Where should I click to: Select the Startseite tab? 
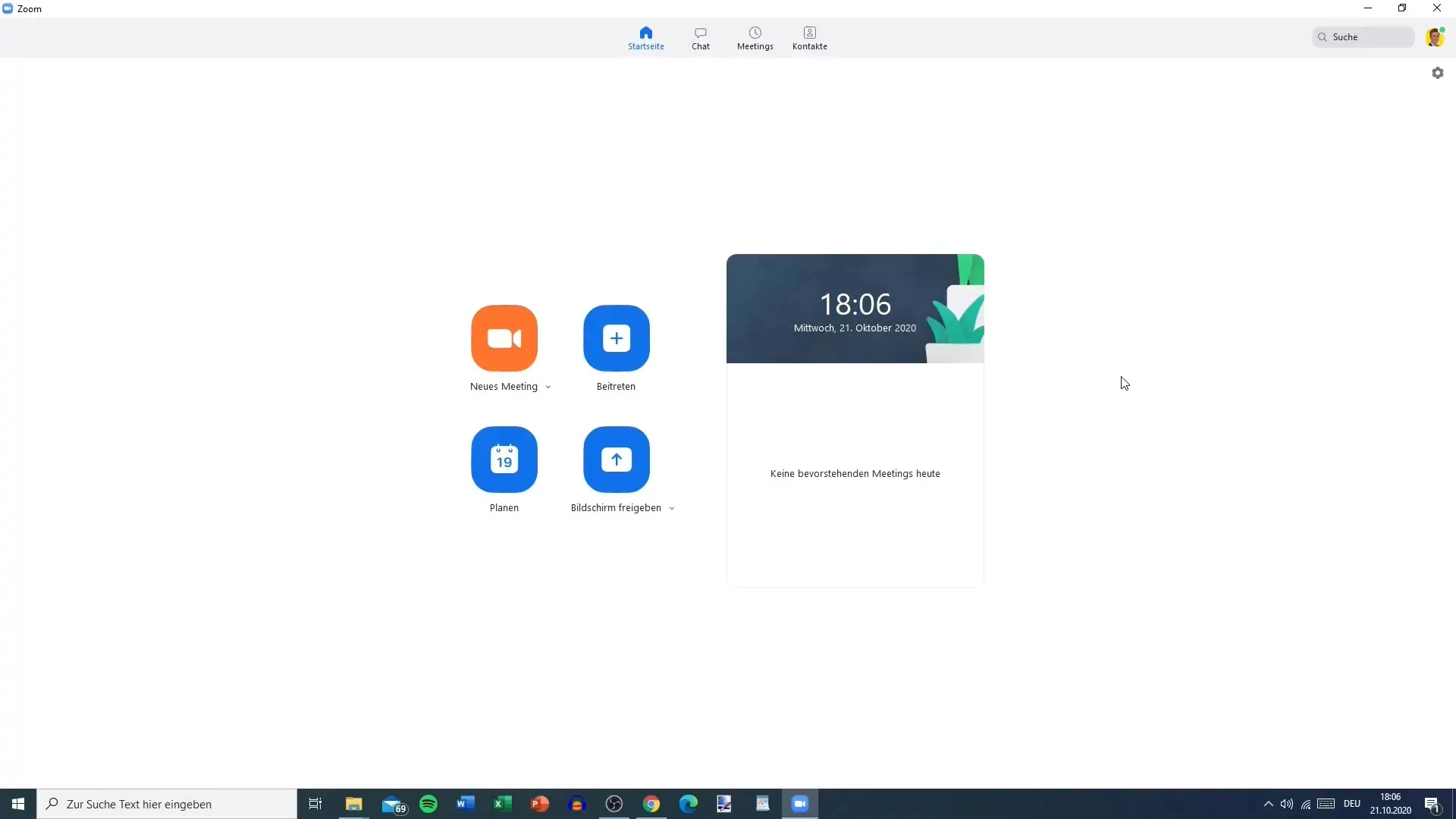click(646, 38)
